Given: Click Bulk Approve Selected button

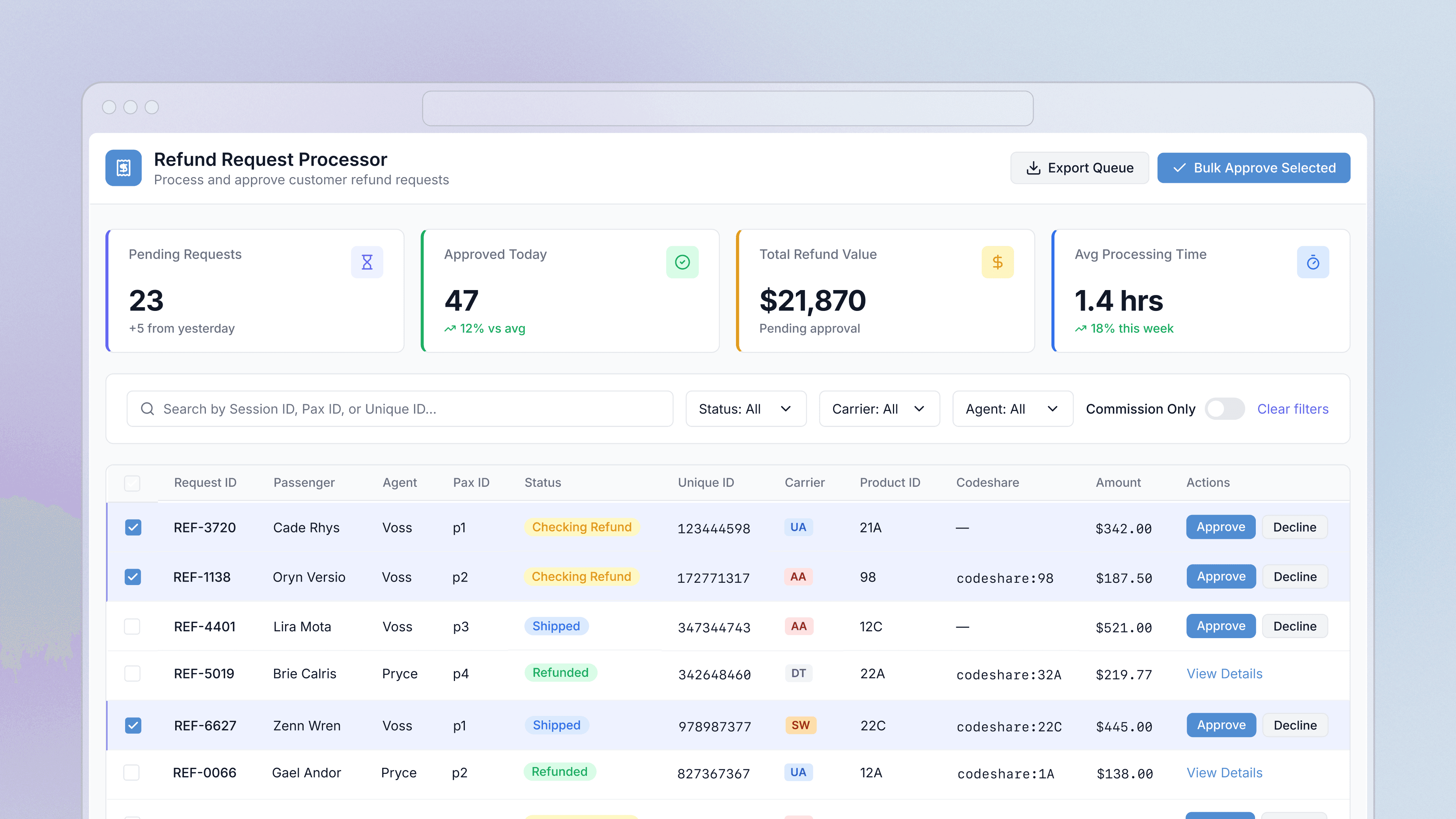Looking at the screenshot, I should click(1254, 168).
